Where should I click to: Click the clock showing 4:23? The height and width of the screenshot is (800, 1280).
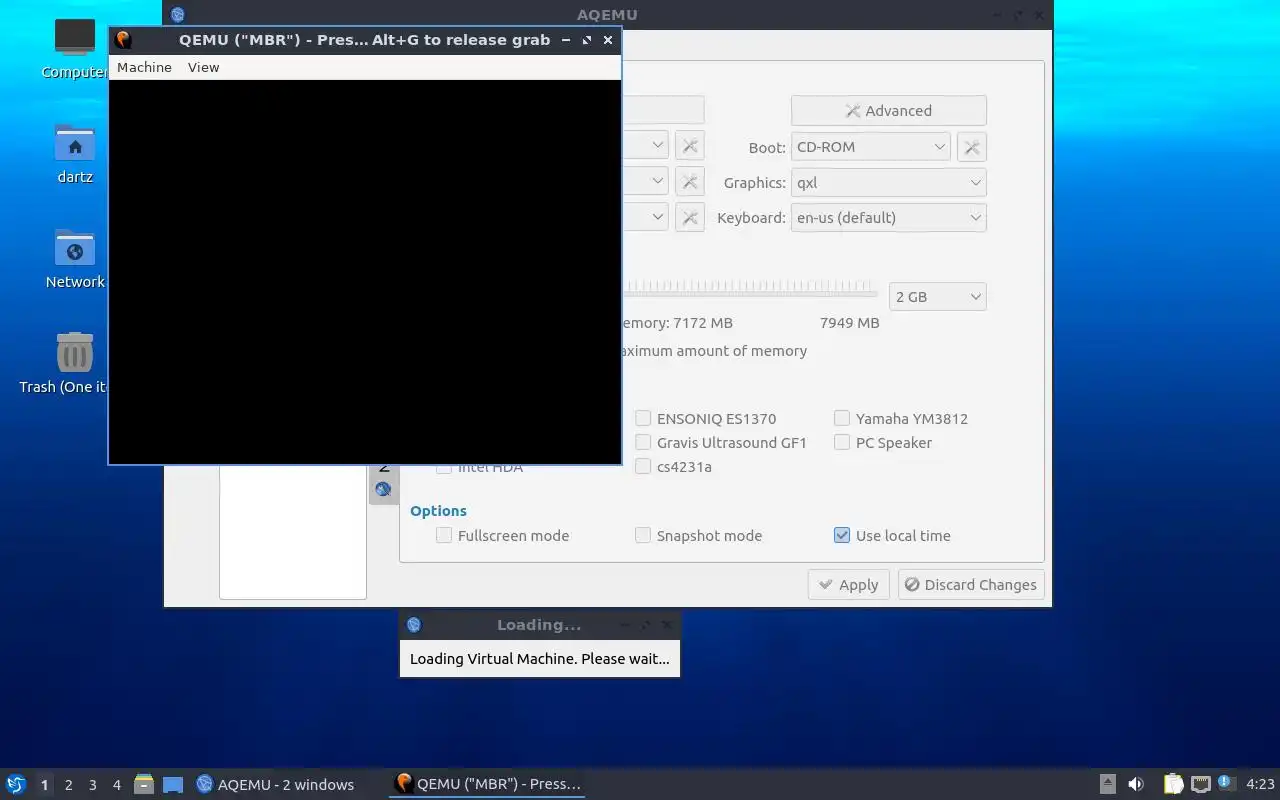(x=1260, y=784)
